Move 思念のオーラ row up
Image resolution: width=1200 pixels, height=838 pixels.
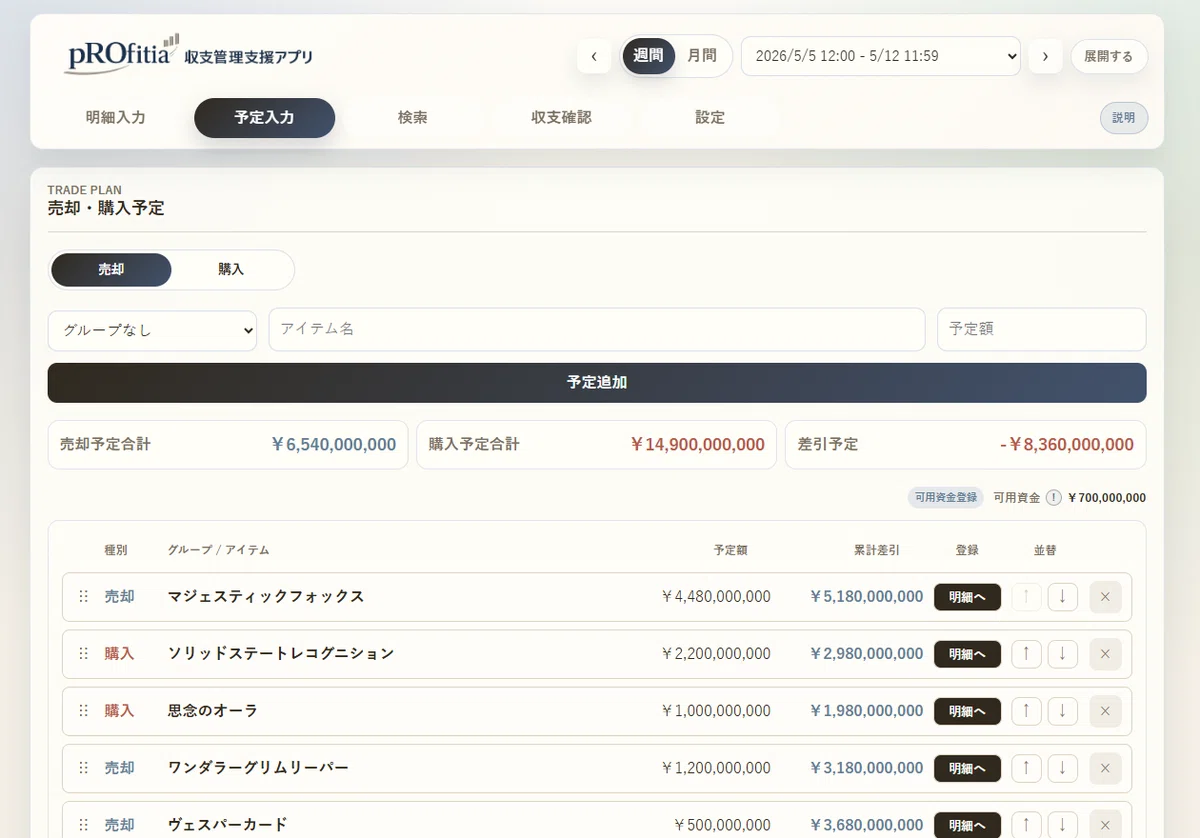point(1026,711)
